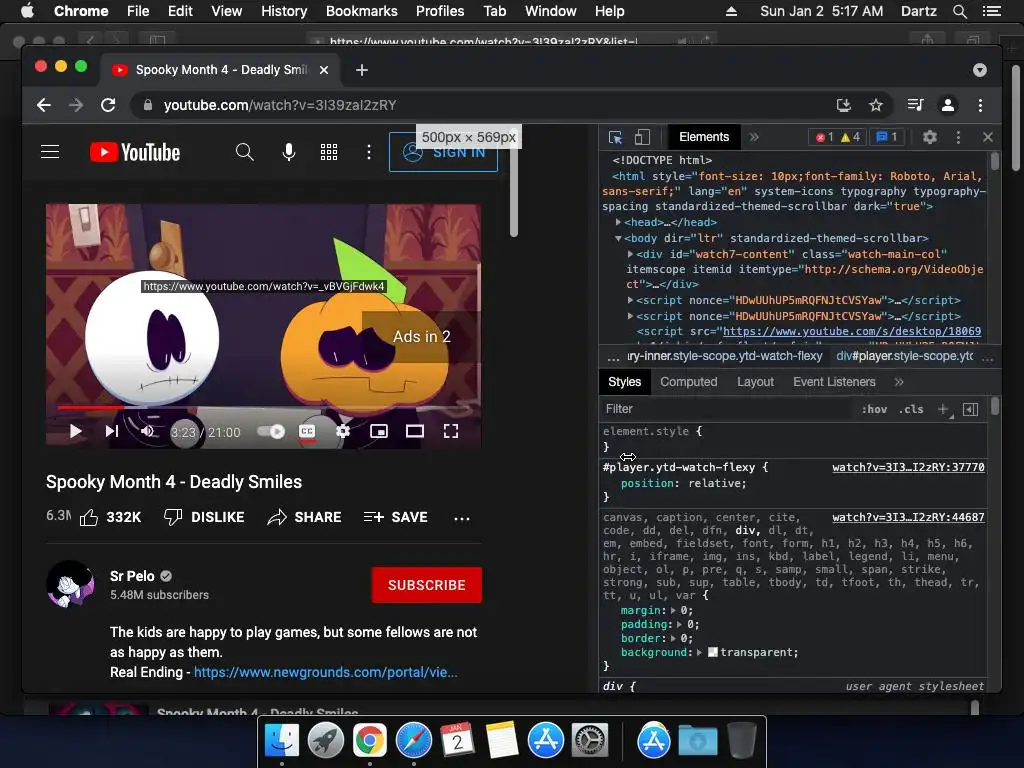The height and width of the screenshot is (768, 1024).
Task: Open Event Listeners tab
Action: pyautogui.click(x=834, y=382)
